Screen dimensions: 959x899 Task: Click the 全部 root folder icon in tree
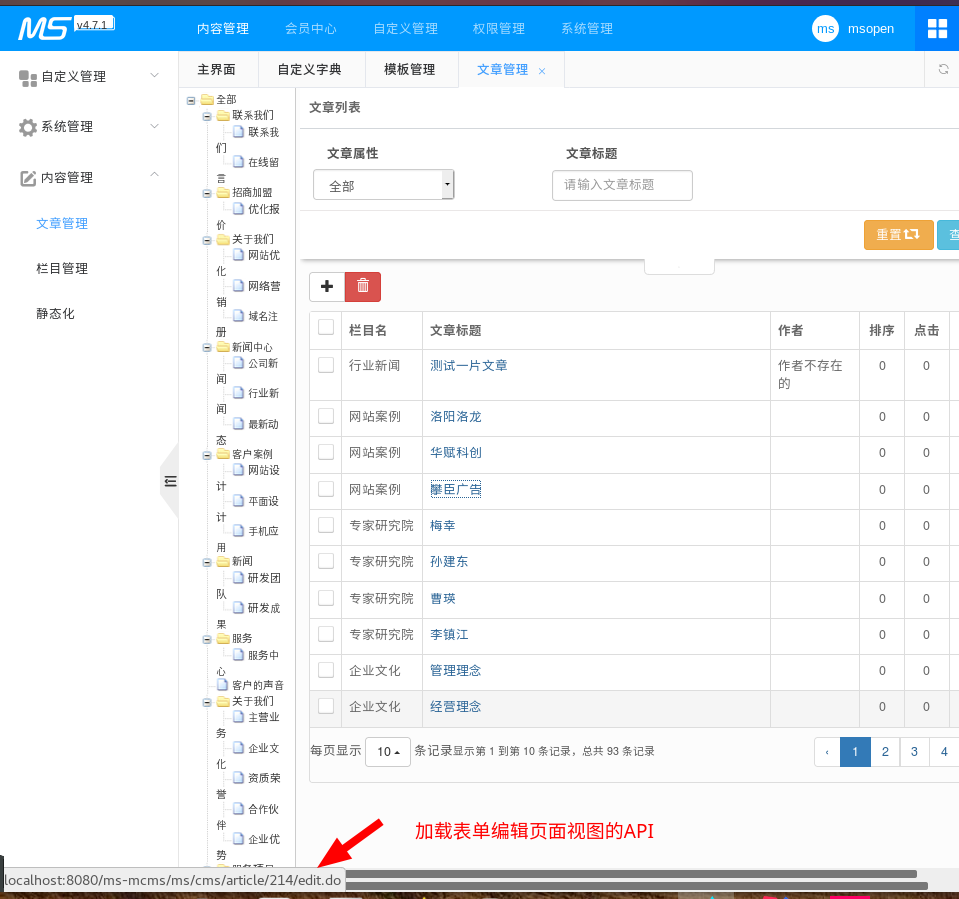[207, 99]
